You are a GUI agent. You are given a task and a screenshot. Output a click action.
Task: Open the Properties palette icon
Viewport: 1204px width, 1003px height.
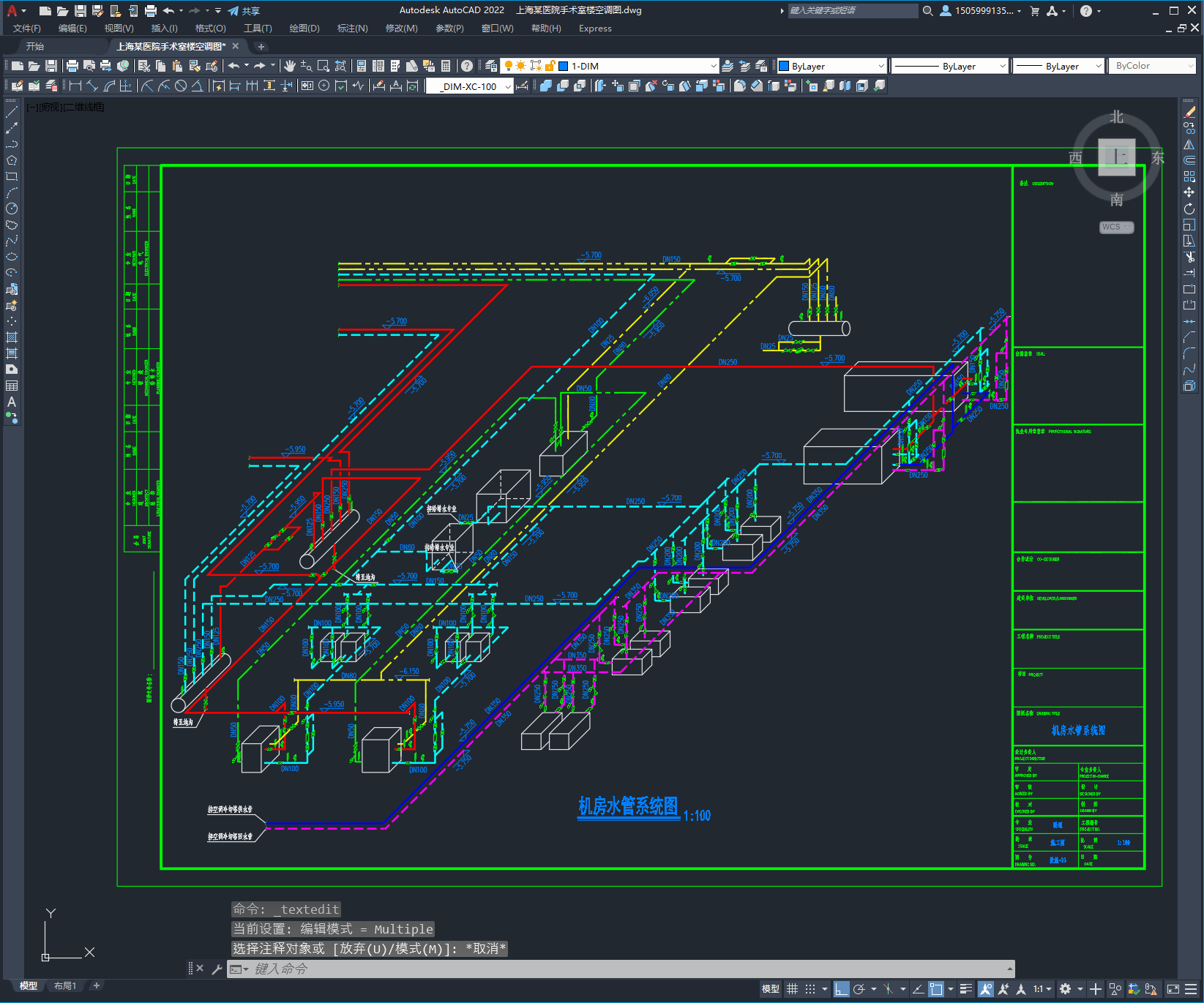(x=362, y=66)
